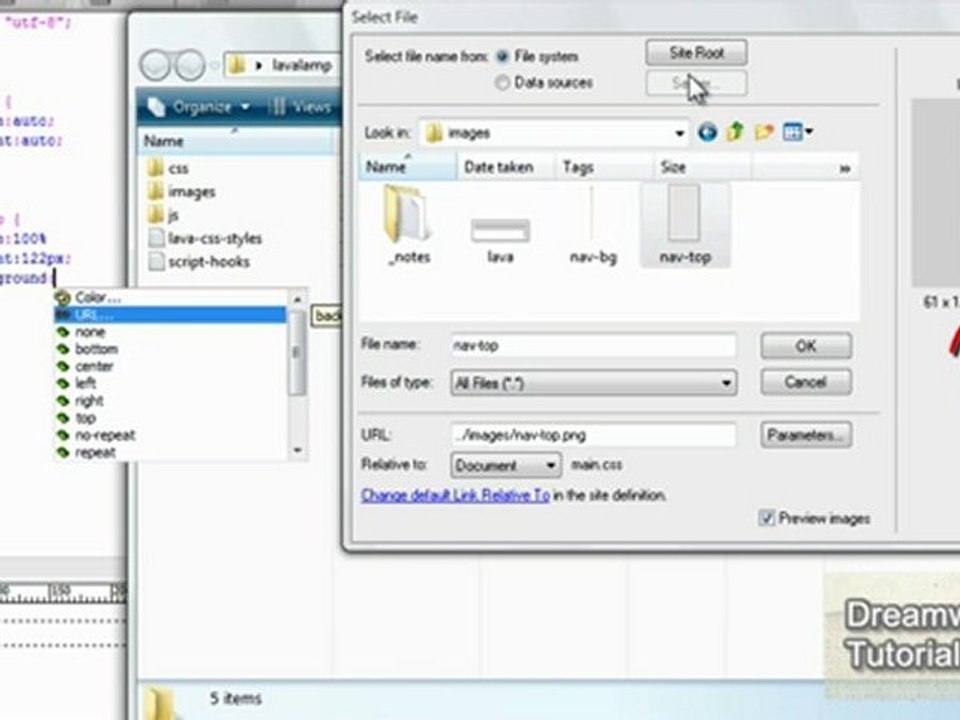Image resolution: width=960 pixels, height=720 pixels.
Task: Show more columns with the chevron
Action: 845,168
